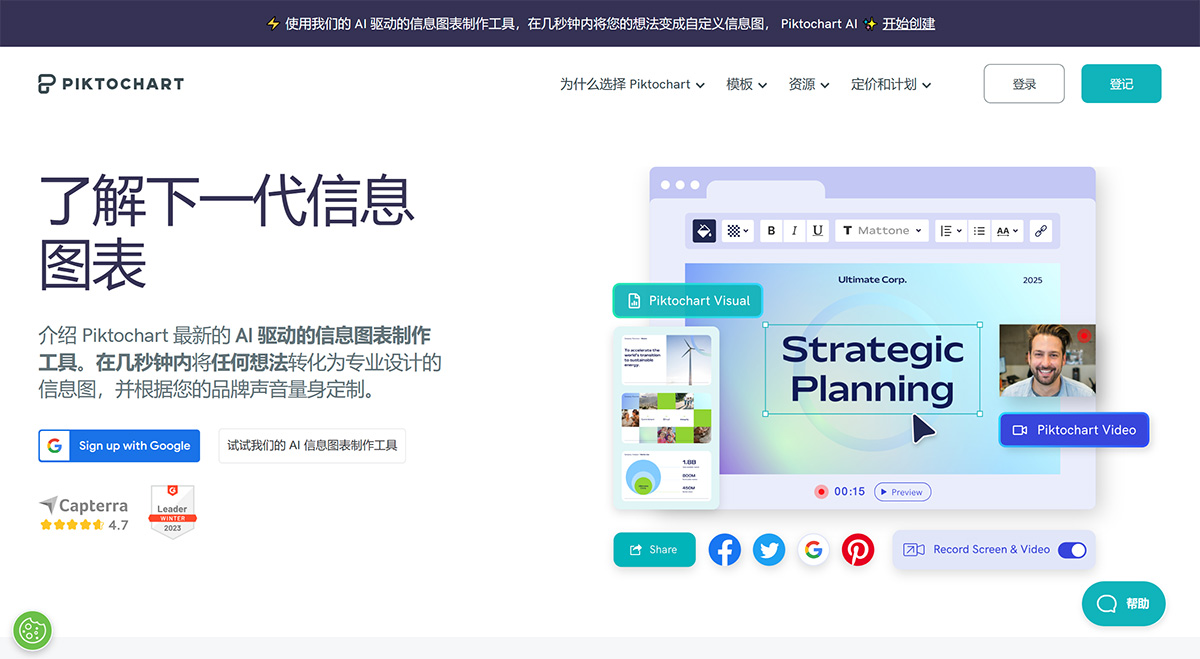This screenshot has height=659, width=1200.
Task: Apply Italic formatting
Action: pyautogui.click(x=794, y=230)
